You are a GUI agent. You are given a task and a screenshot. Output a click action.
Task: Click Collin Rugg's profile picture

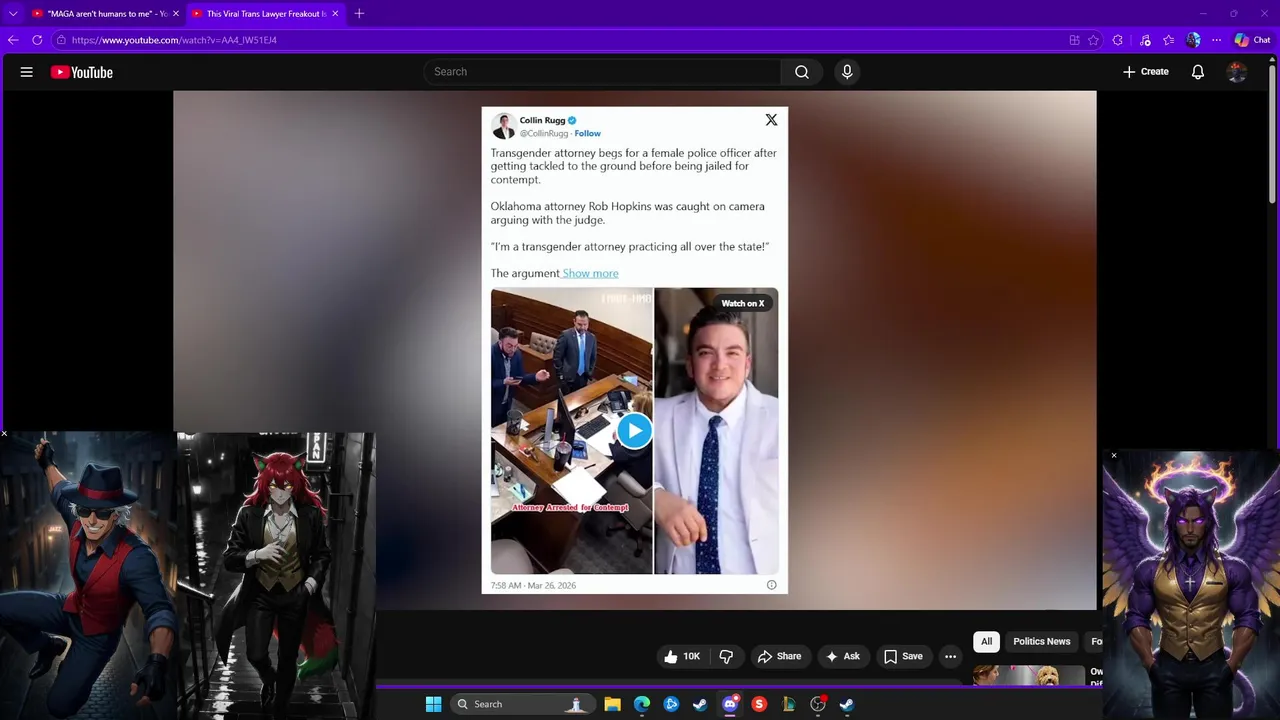click(x=503, y=125)
